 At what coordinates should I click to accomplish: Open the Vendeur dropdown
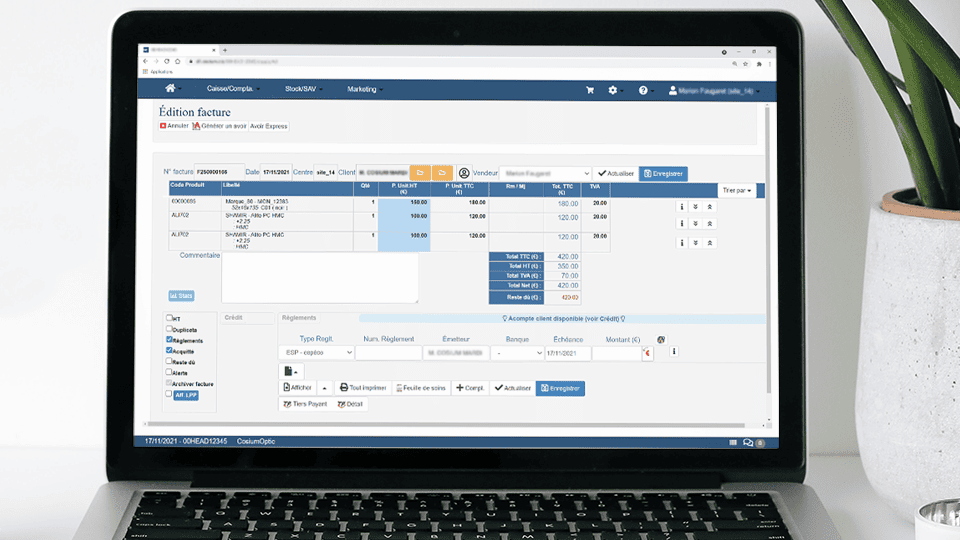pos(546,173)
